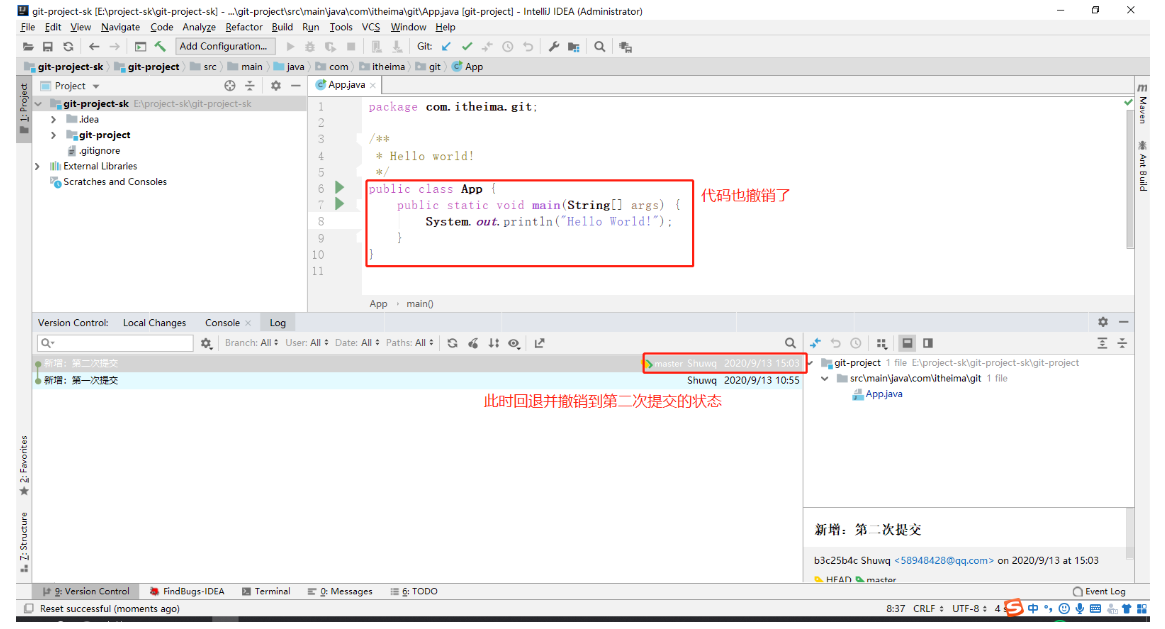Open Branch filter dropdown

click(251, 343)
